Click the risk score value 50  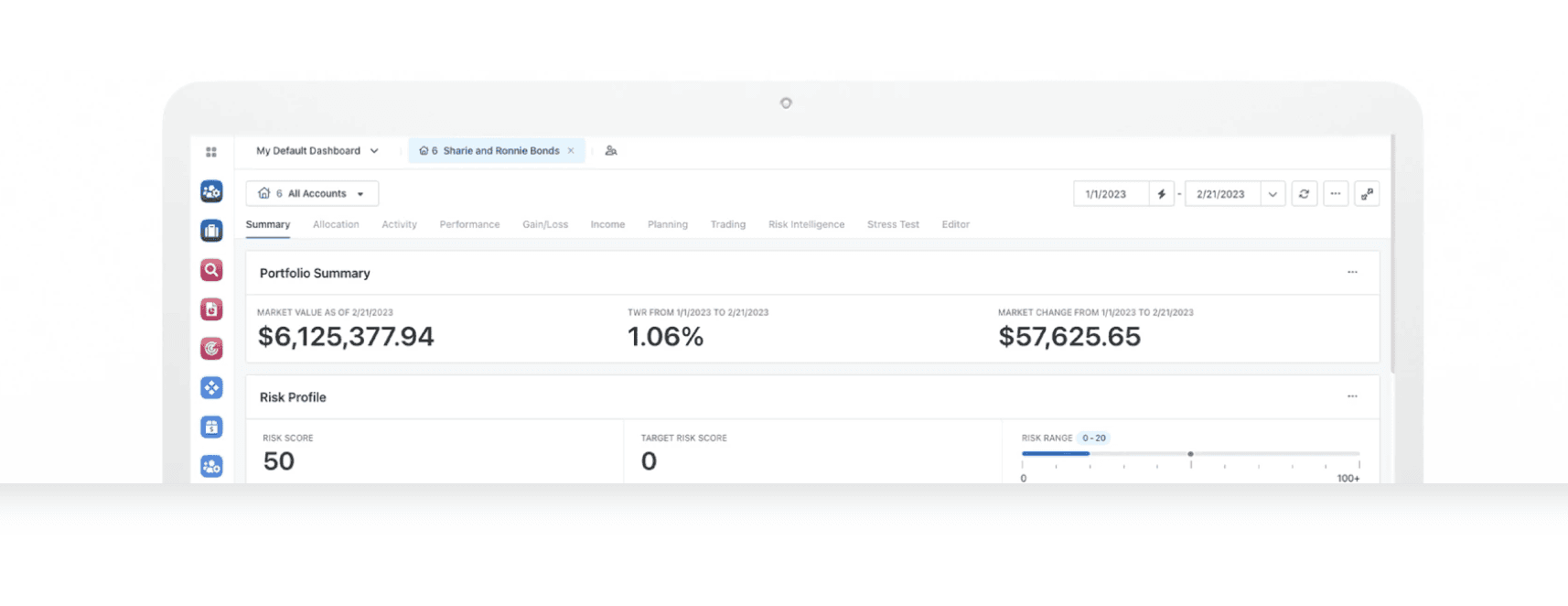279,461
